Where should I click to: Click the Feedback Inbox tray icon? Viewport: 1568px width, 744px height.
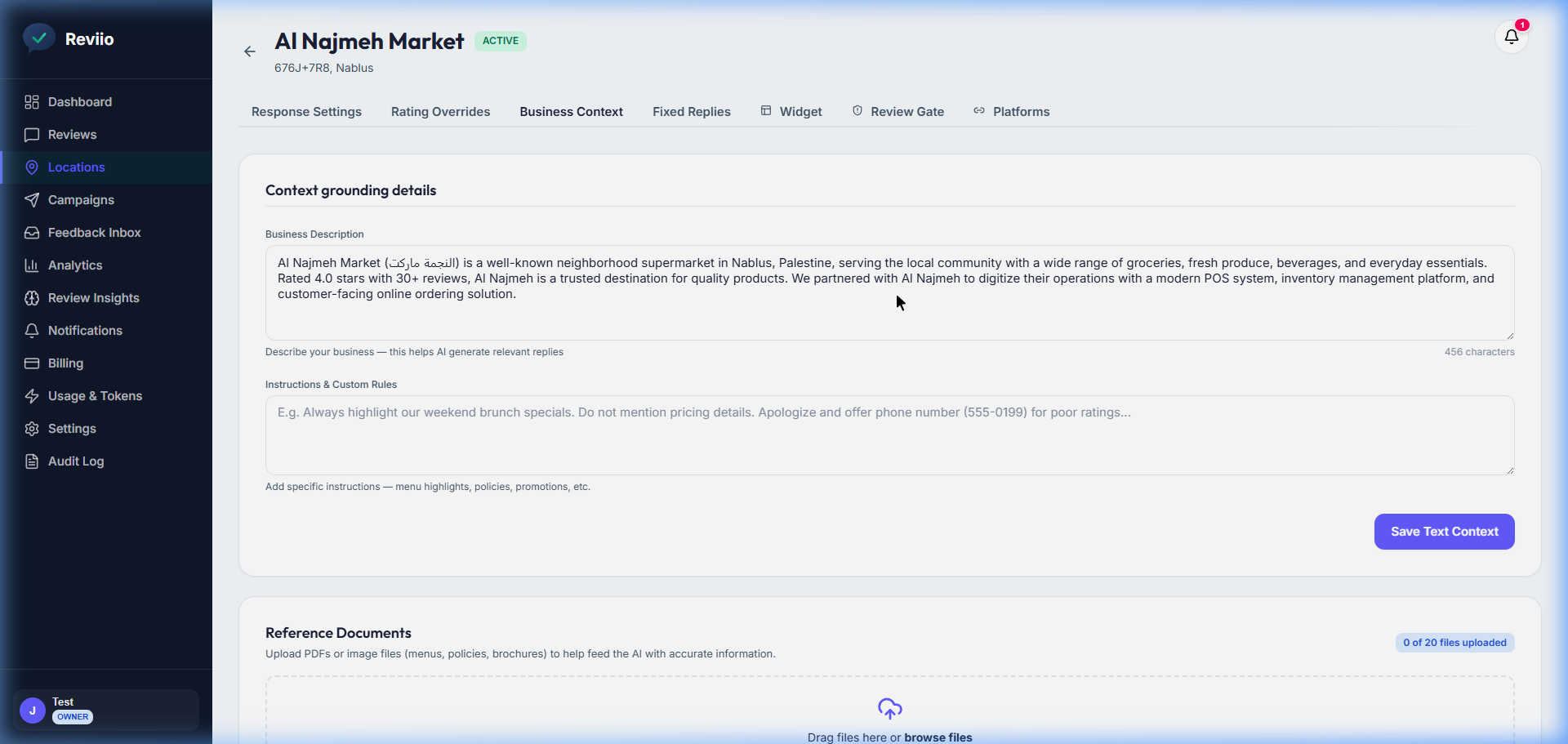click(32, 233)
